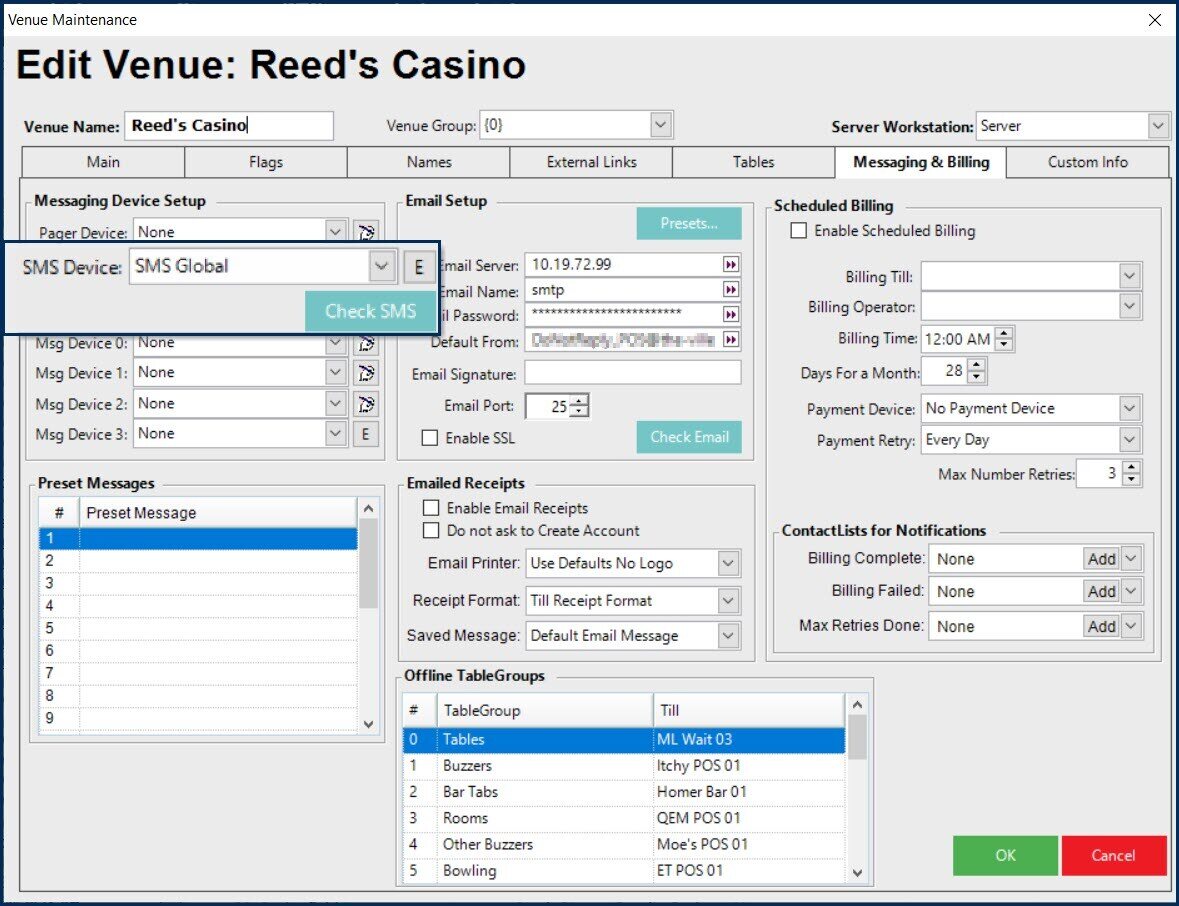Click the icon button beside Msg Device 2

pyautogui.click(x=367, y=404)
